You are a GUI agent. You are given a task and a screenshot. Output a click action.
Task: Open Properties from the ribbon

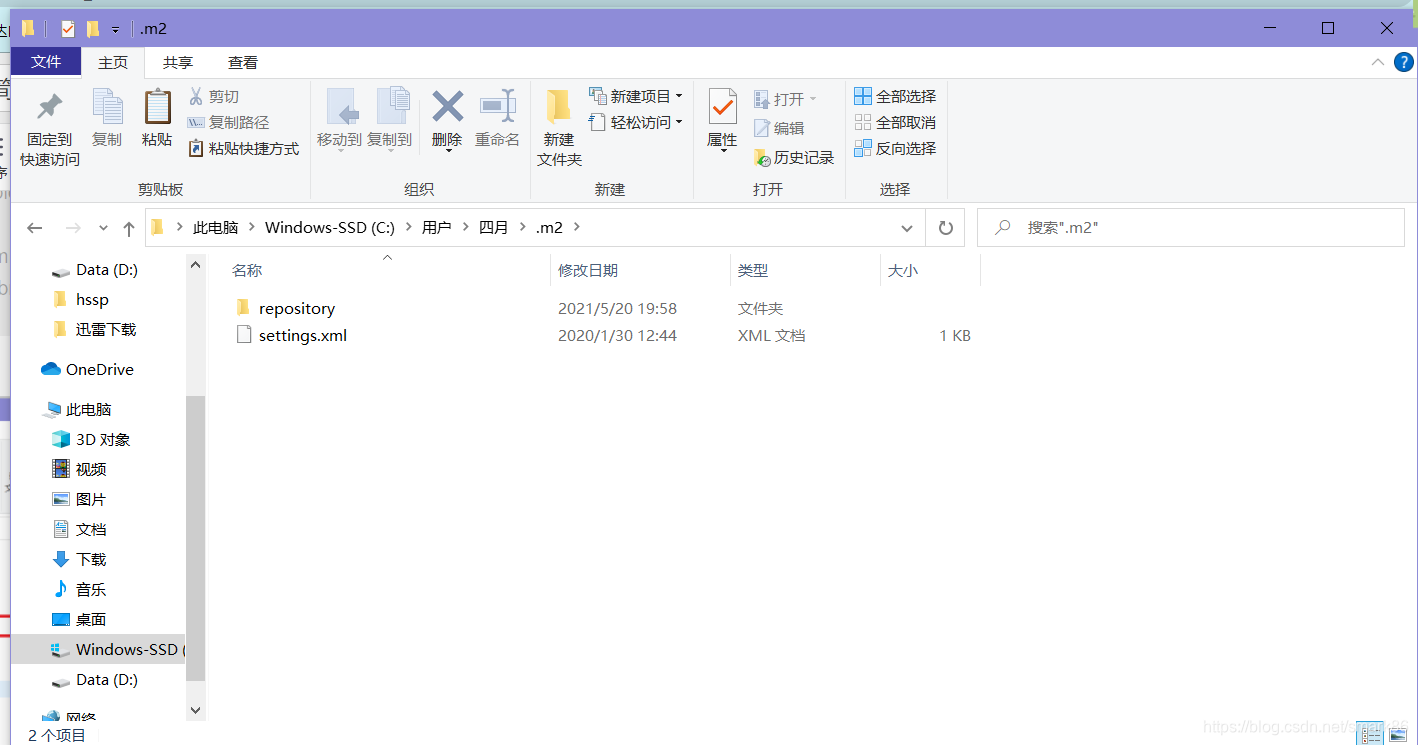coord(722,119)
